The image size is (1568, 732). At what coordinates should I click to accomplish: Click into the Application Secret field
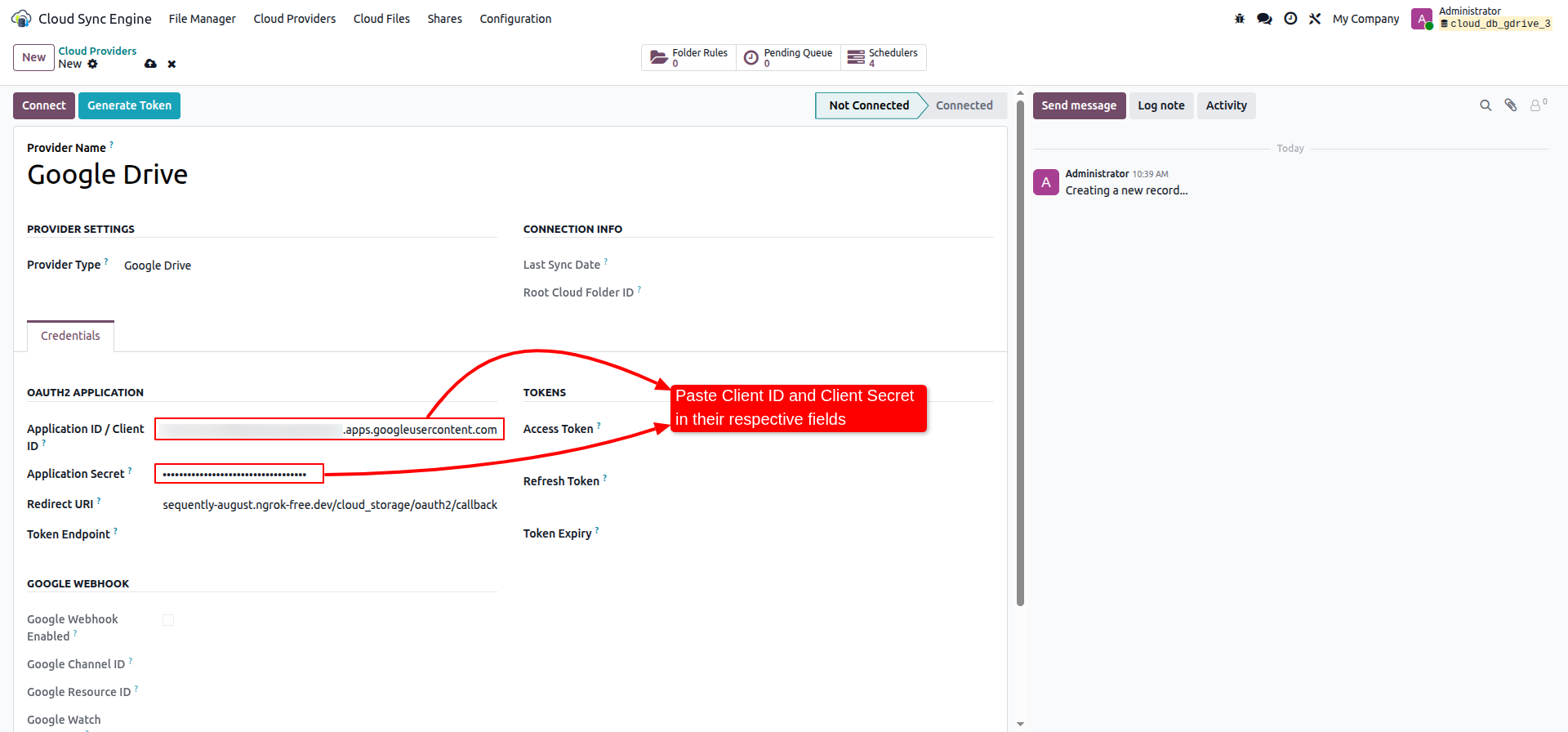click(x=239, y=474)
